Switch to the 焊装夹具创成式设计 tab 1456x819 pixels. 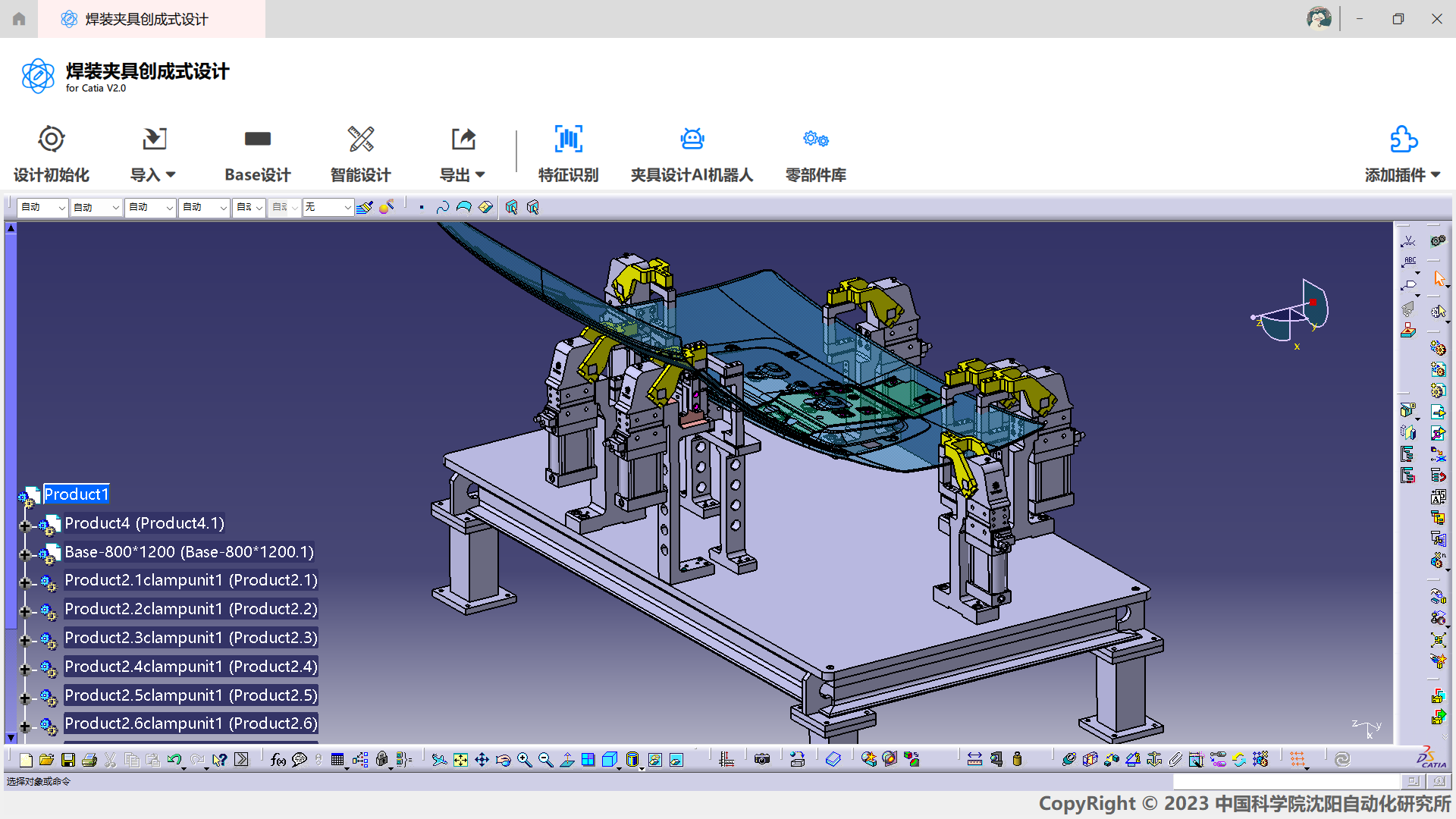[x=146, y=19]
